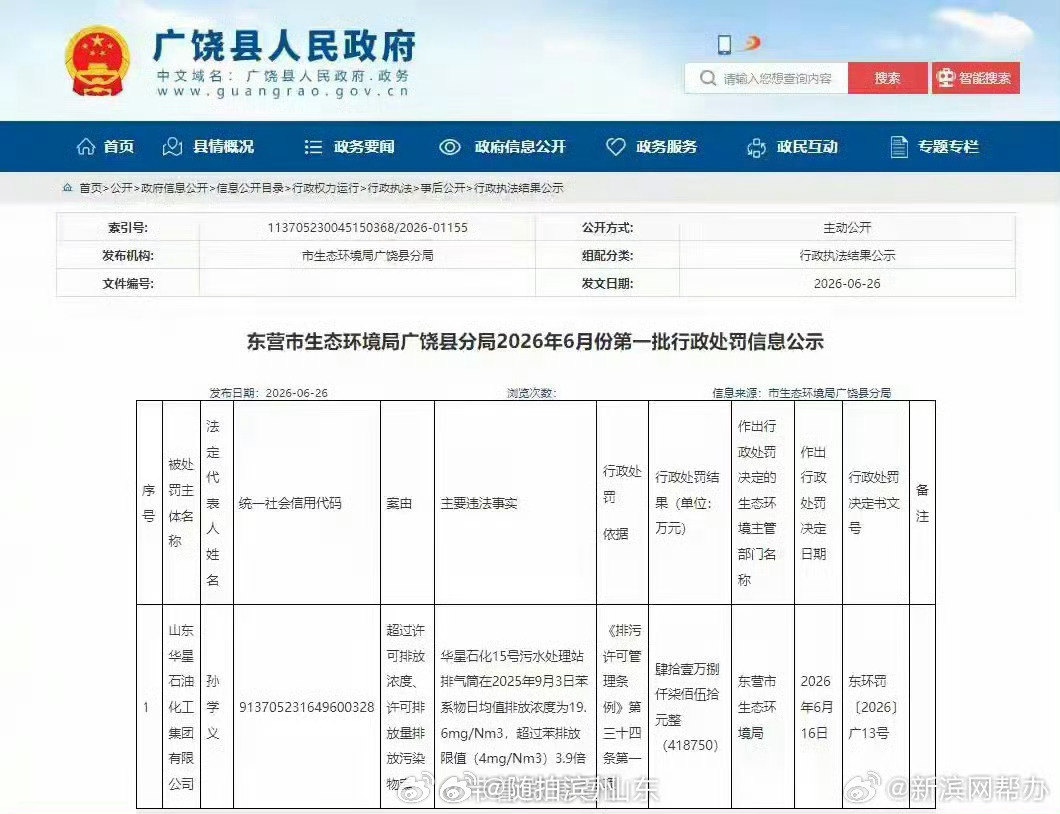
Task: Click 行政执法 breadcrumb link
Action: pos(390,188)
